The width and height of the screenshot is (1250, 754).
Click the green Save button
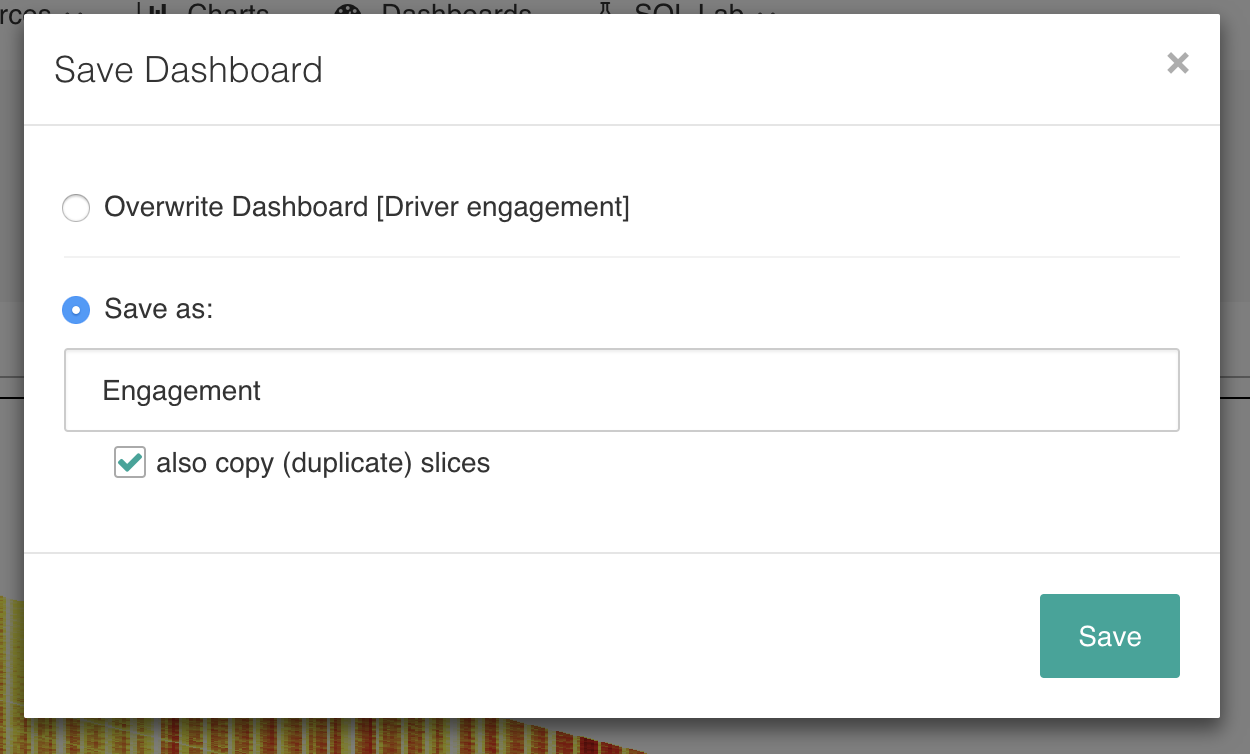pyautogui.click(x=1110, y=636)
